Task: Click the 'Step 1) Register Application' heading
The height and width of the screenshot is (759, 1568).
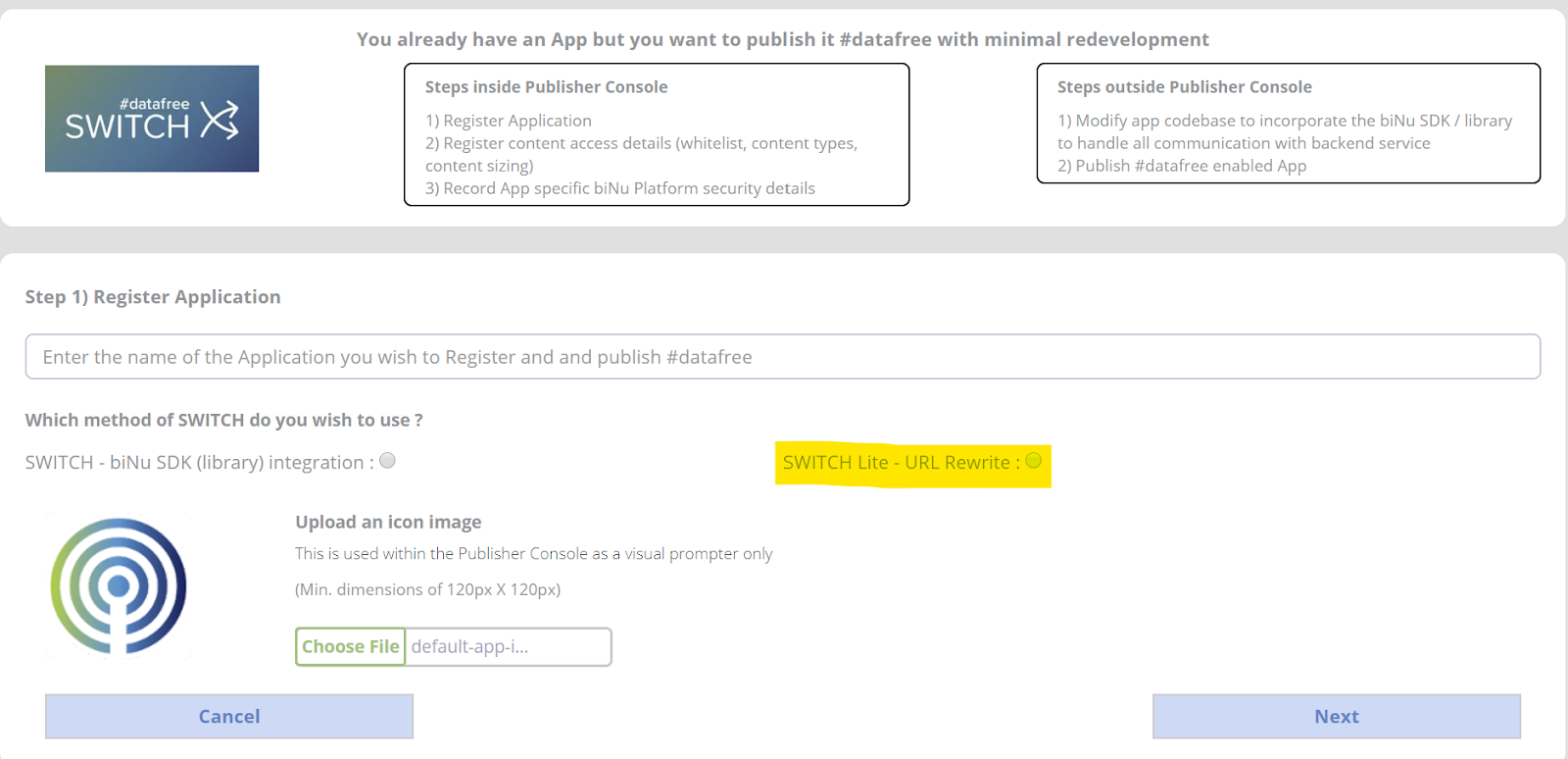Action: 153,297
